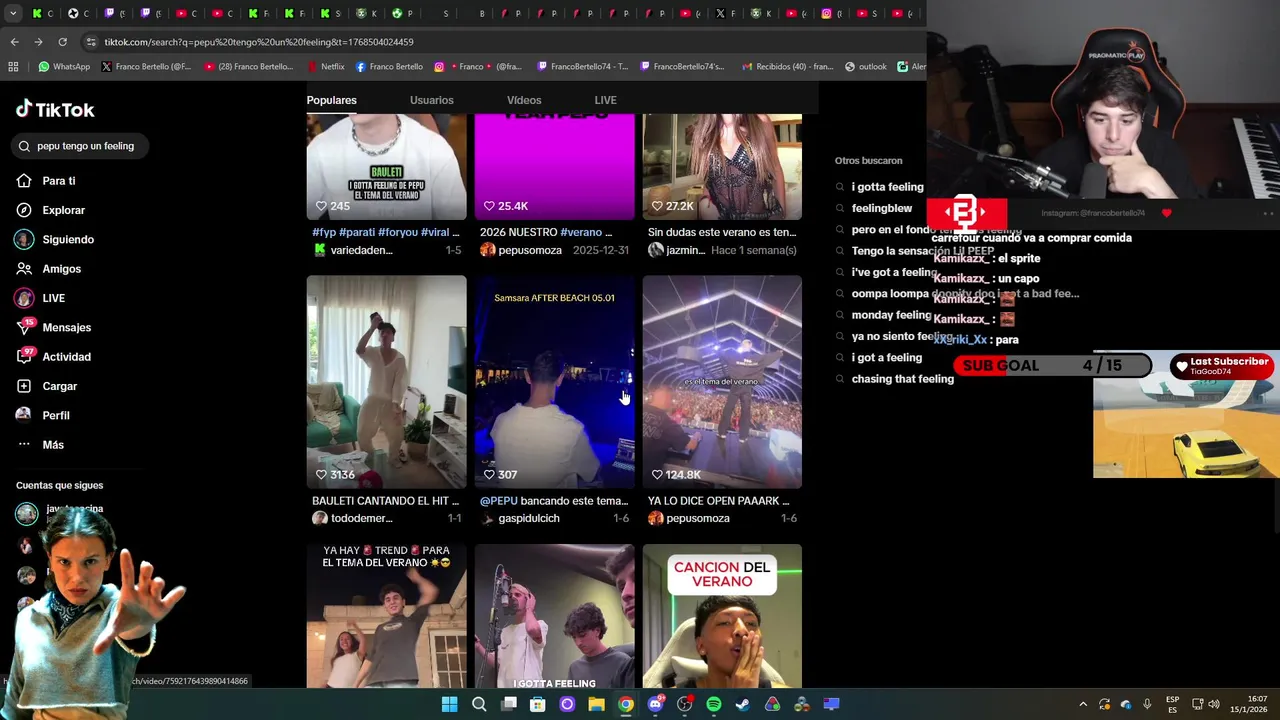Open the outlook bookmark

(866, 67)
